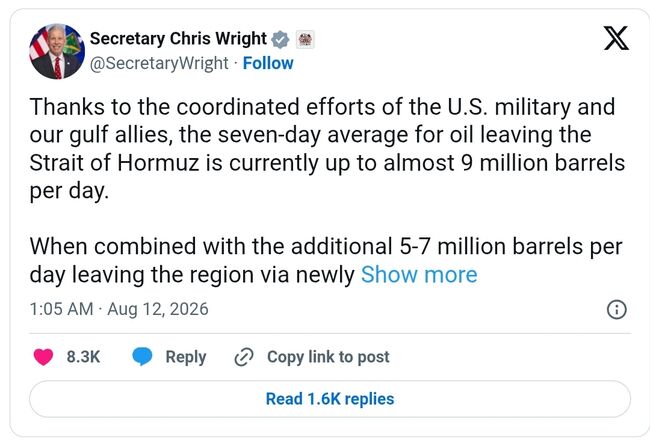Click the chain link copy icon
Image resolution: width=650 pixels, height=440 pixels.
click(x=244, y=357)
